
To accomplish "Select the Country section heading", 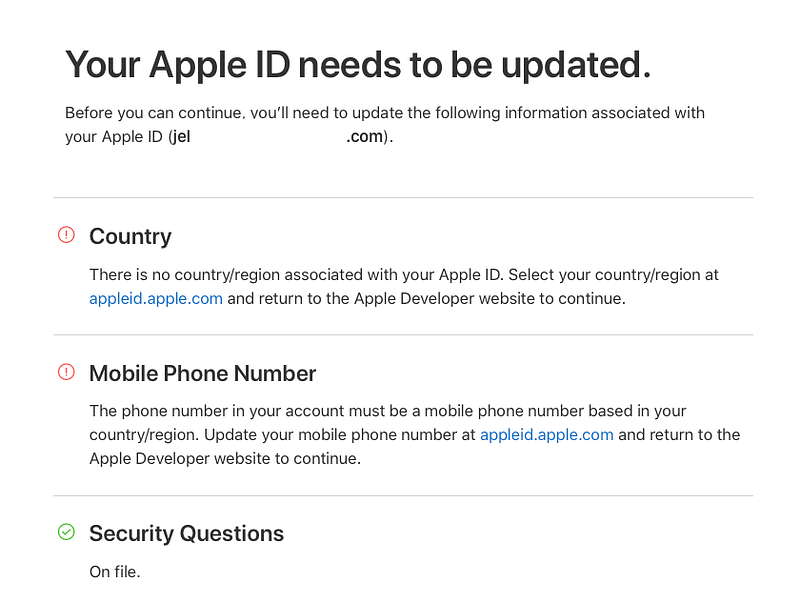I will pyautogui.click(x=130, y=237).
